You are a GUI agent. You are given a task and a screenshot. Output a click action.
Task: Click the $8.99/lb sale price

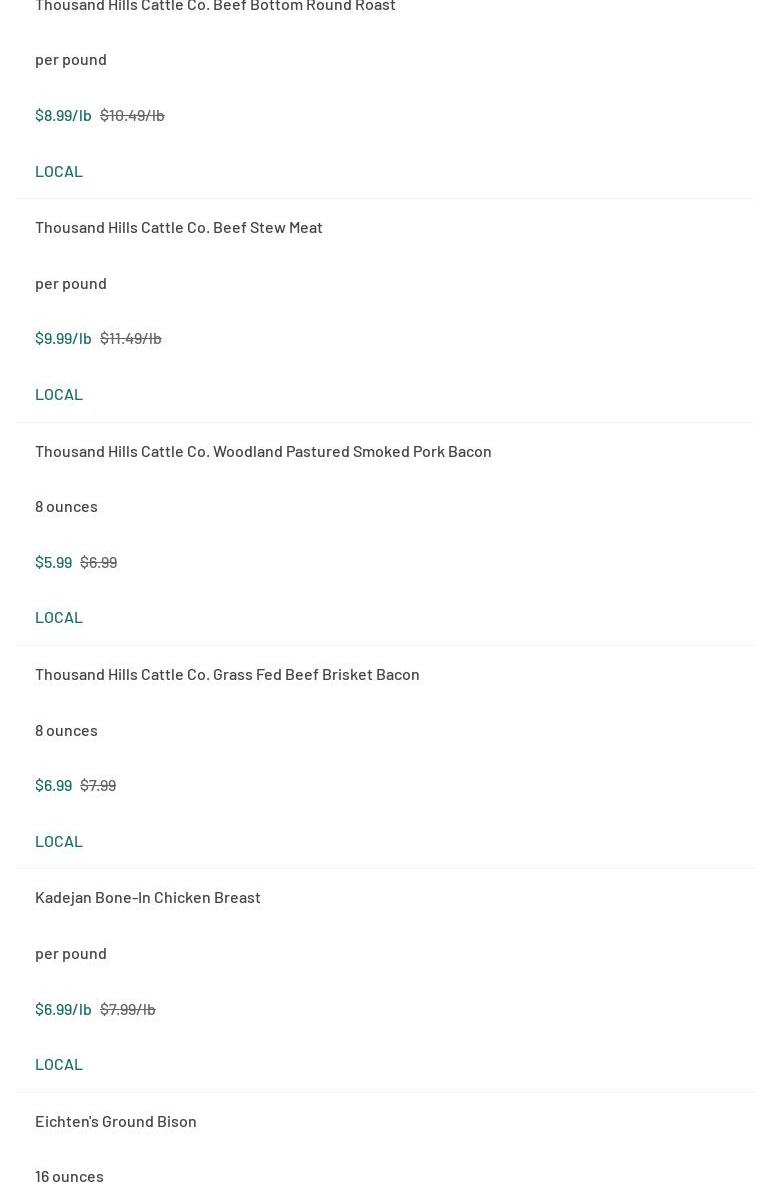[x=63, y=115]
